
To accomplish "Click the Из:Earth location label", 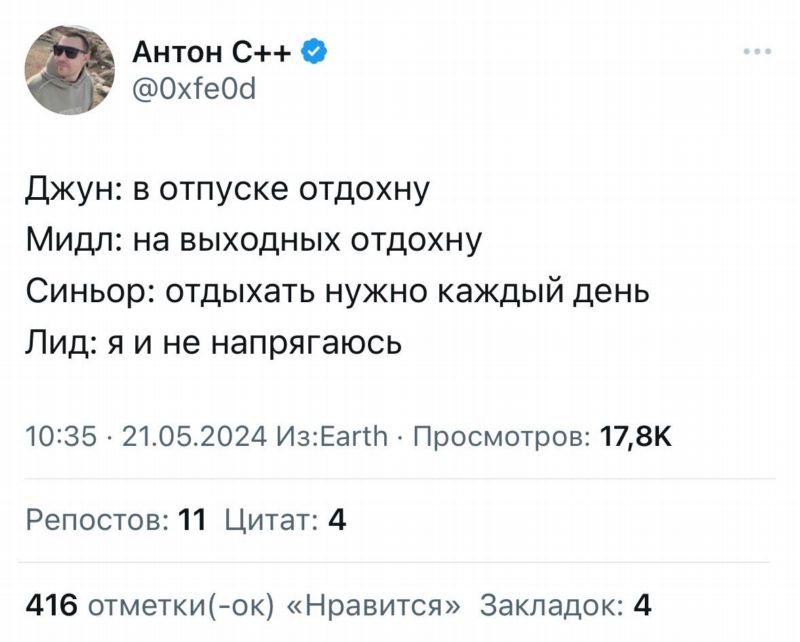I will (x=332, y=436).
